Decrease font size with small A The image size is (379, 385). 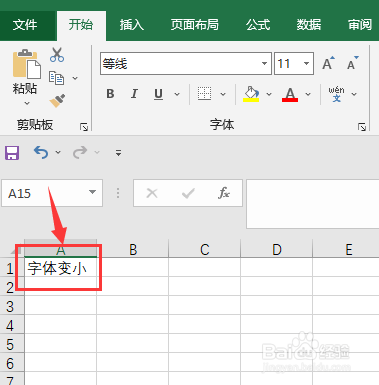tap(352, 63)
